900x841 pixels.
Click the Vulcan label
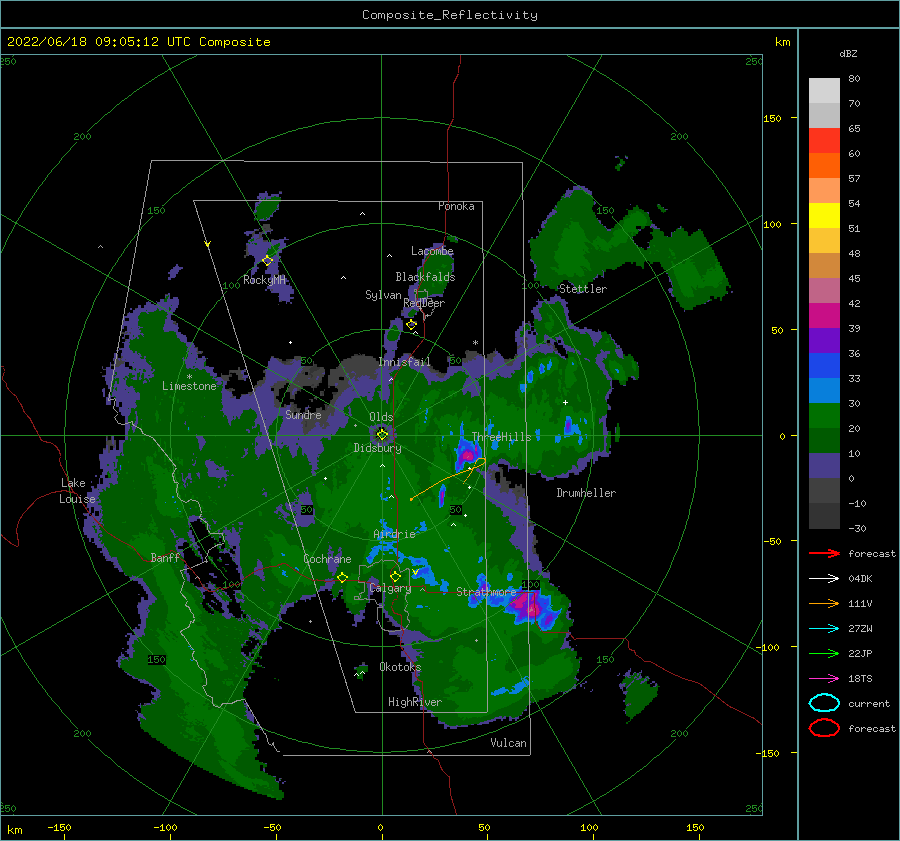click(x=509, y=743)
